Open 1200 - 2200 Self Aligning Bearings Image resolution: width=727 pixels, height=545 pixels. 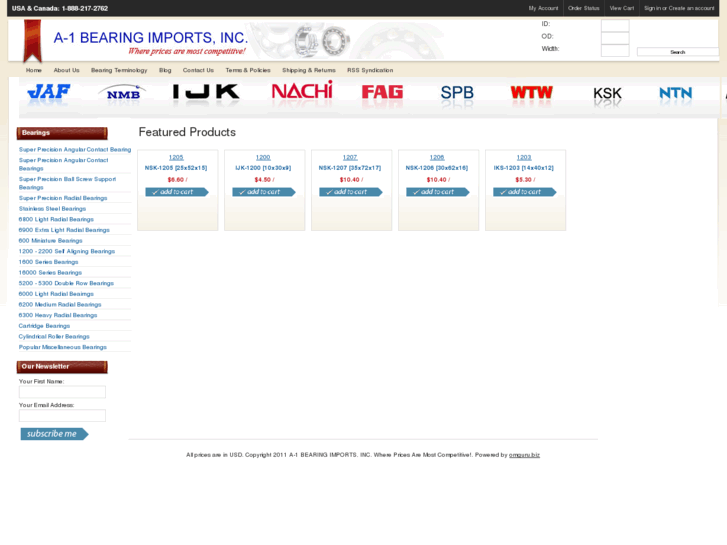point(67,251)
